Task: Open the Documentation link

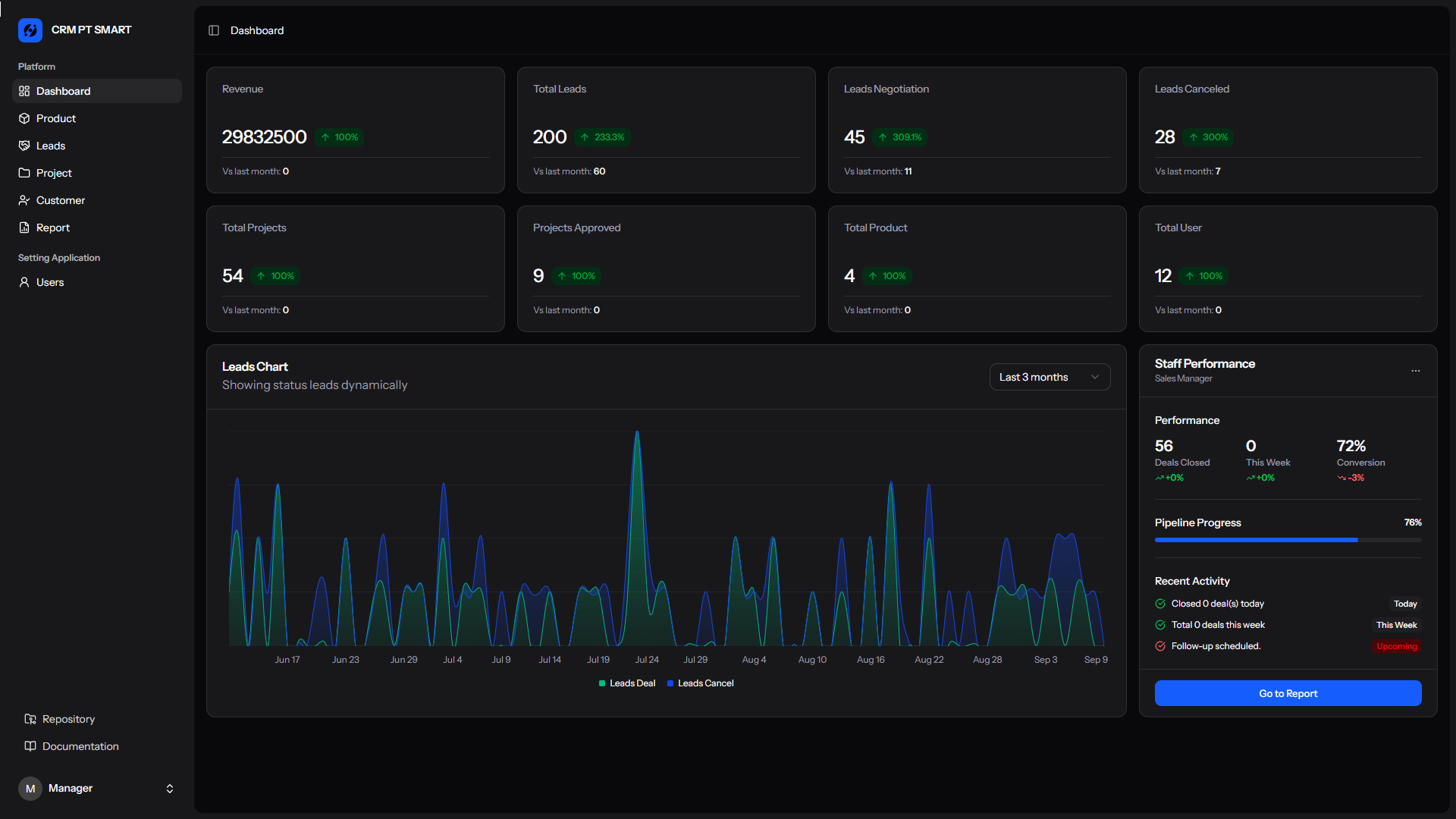Action: point(97,746)
